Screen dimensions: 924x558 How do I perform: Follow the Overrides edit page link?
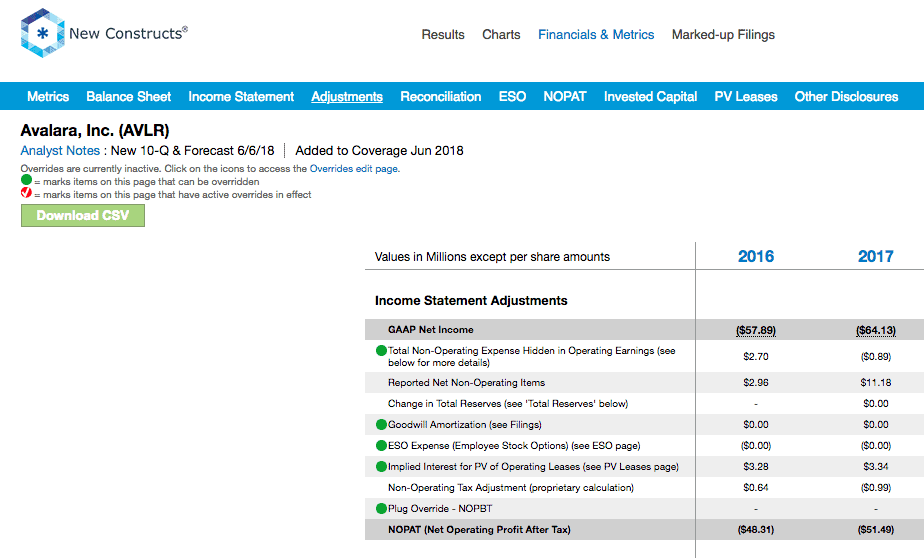(354, 169)
